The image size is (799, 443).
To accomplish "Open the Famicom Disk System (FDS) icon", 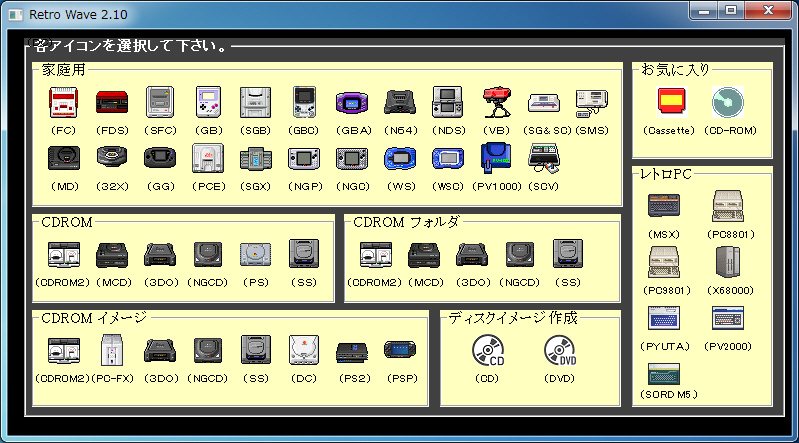I will pyautogui.click(x=112, y=102).
